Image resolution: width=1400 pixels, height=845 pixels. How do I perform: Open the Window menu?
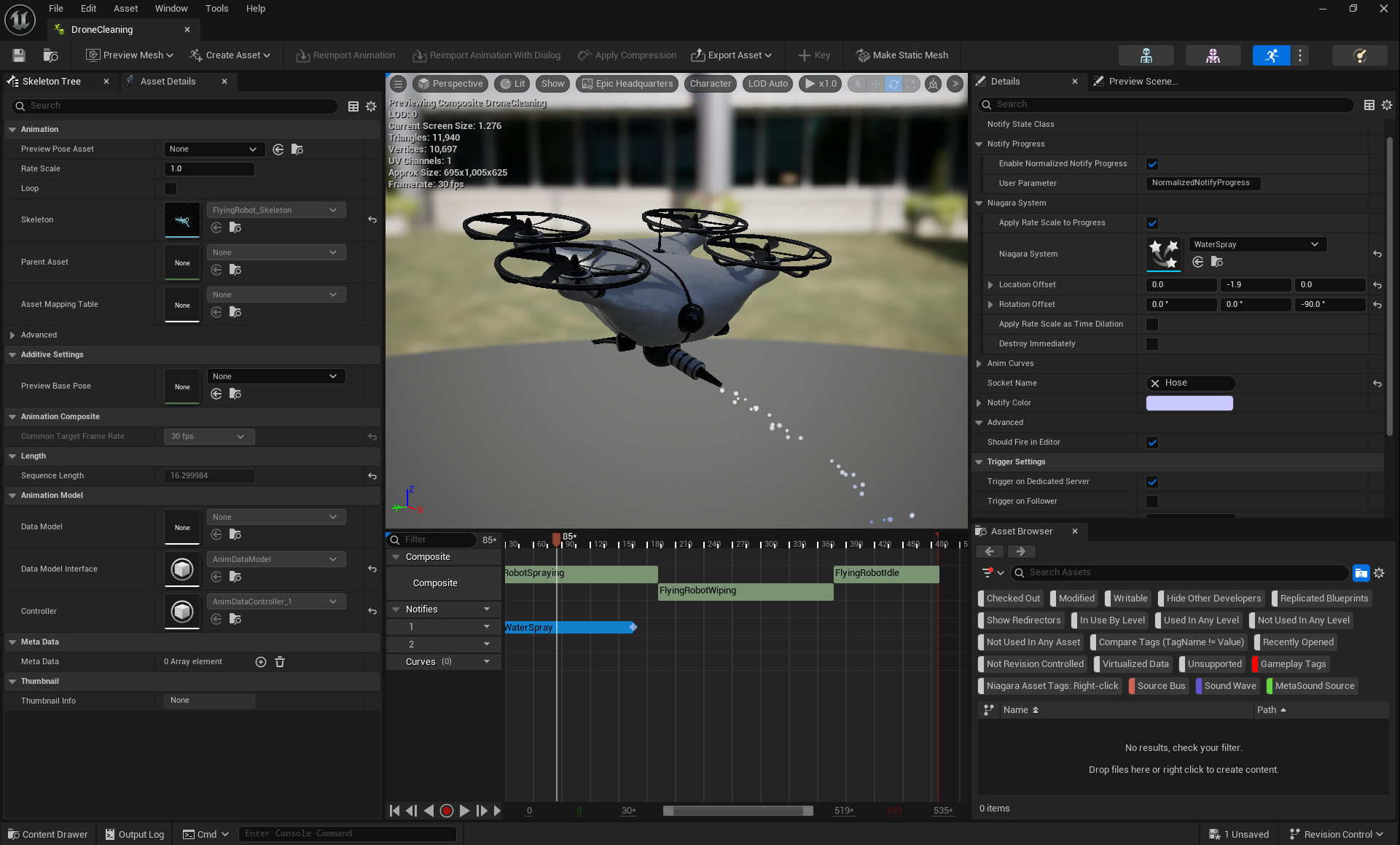coord(171,9)
